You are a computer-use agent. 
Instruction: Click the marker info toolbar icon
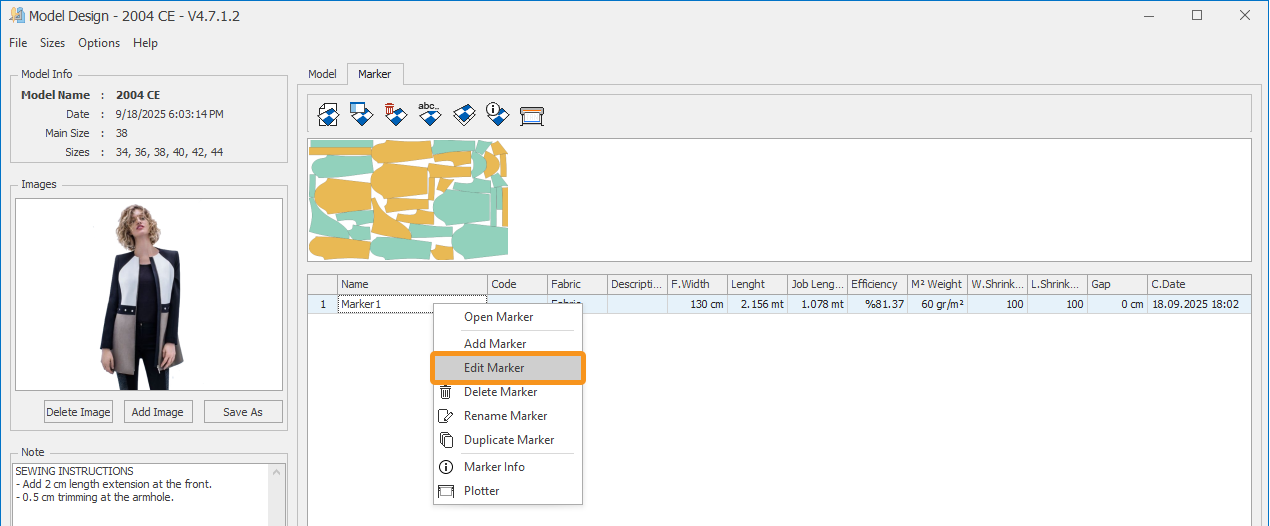click(497, 114)
